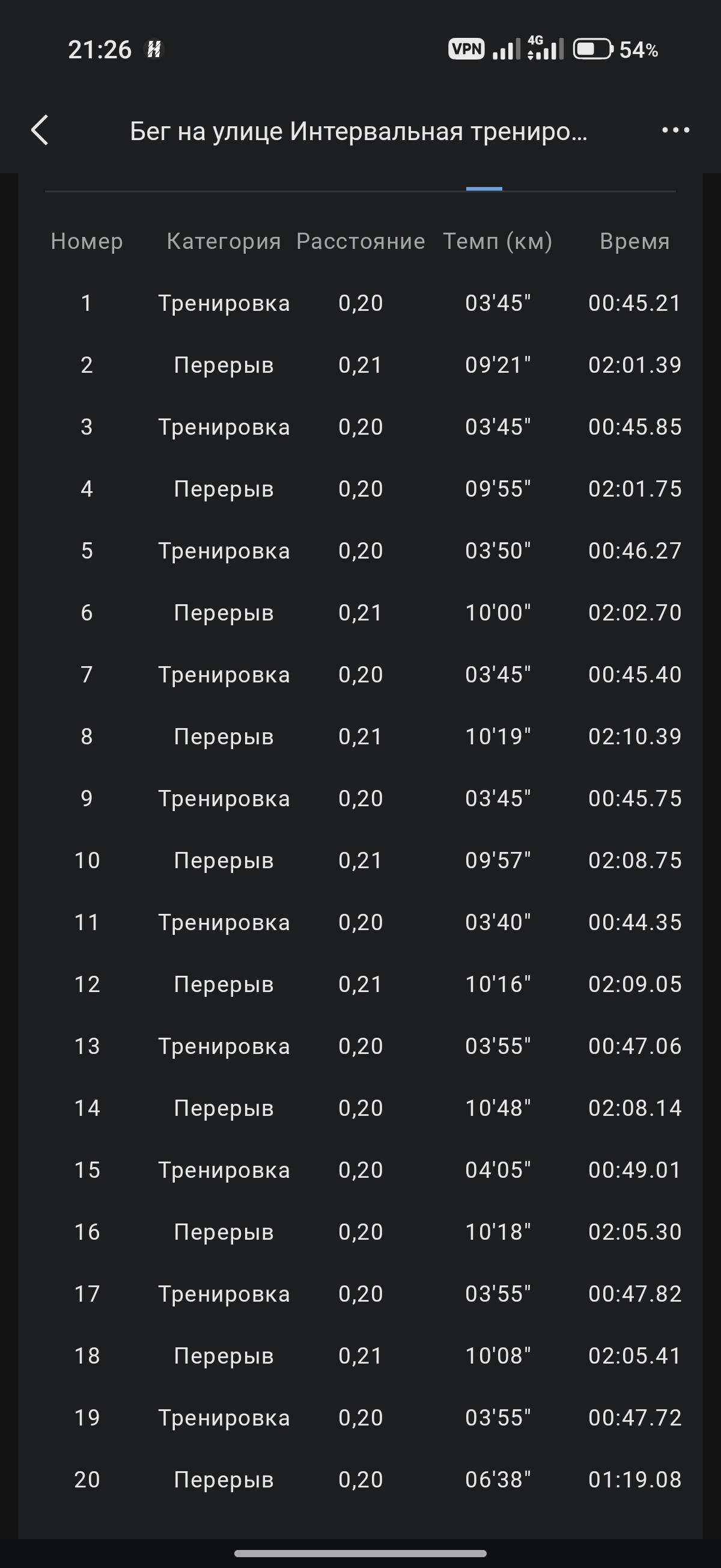Viewport: 721px width, 1568px height.
Task: Open the three-dot more options menu
Action: click(675, 130)
